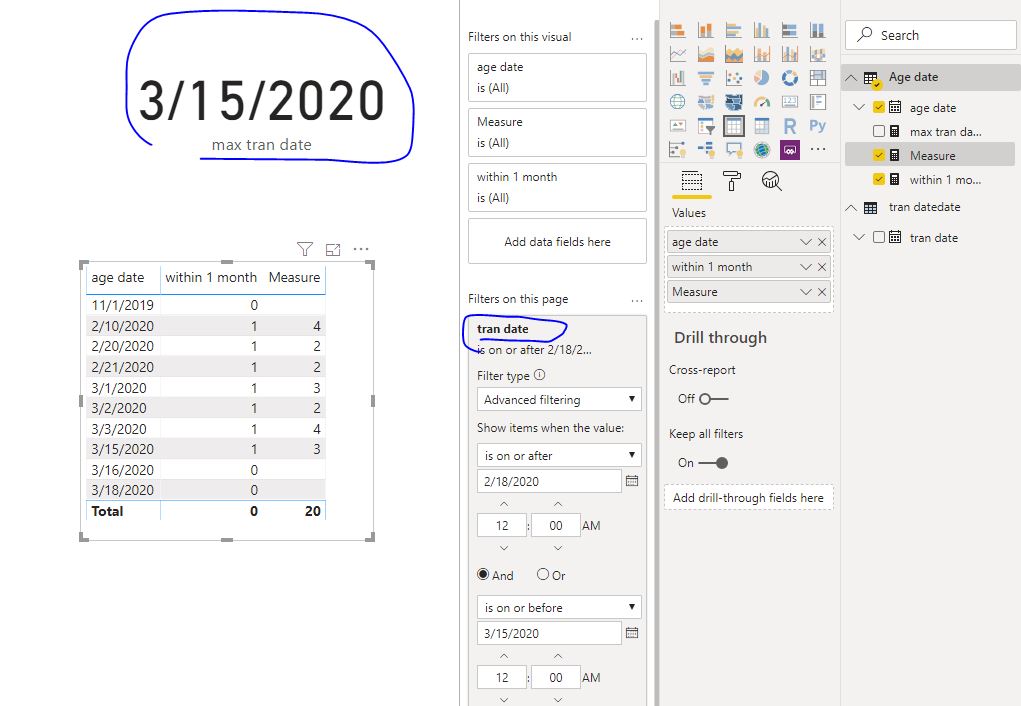Image resolution: width=1021 pixels, height=706 pixels.
Task: Select the waterfall chart visualization
Action: click(678, 78)
